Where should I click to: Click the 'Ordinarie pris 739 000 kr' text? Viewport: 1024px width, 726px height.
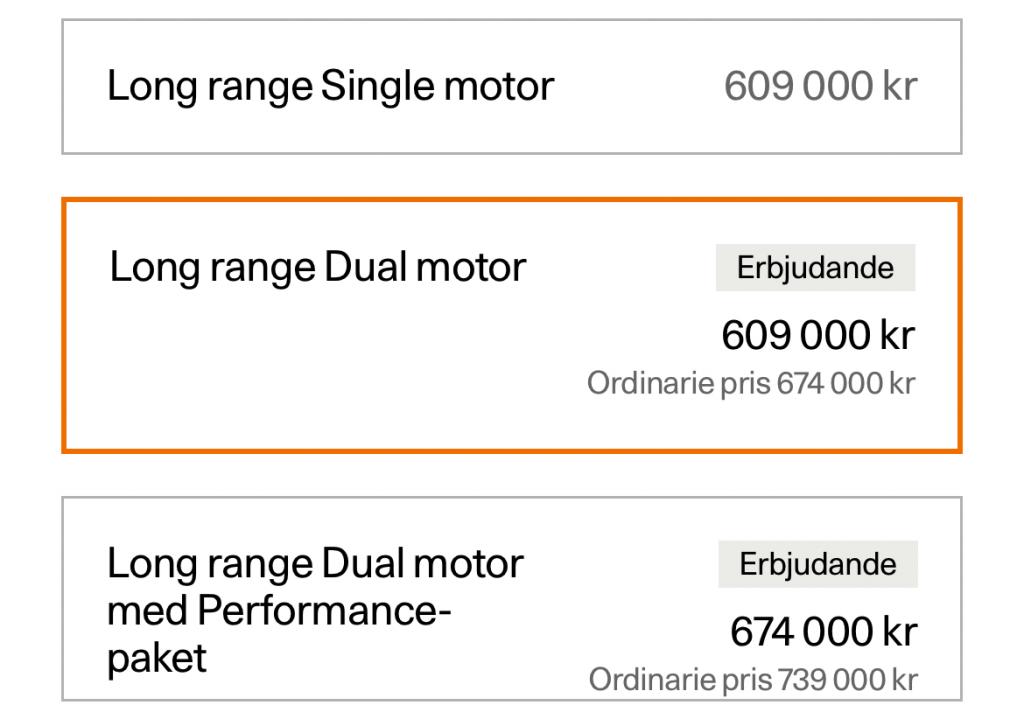point(752,680)
